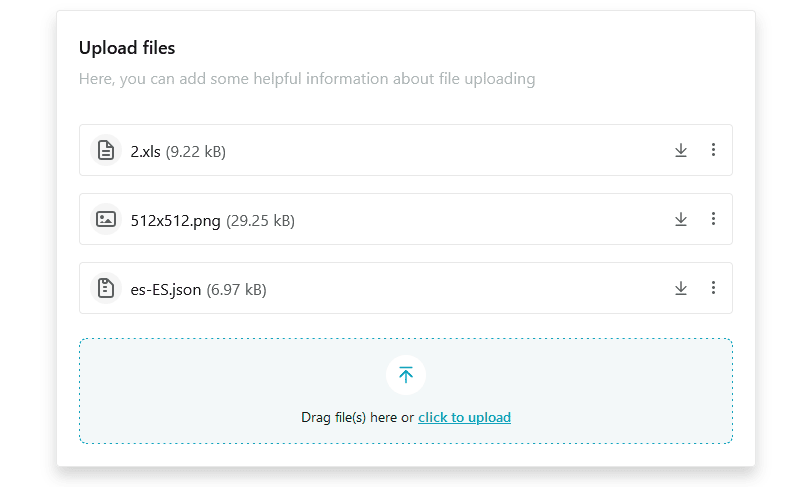Open more options for 512x512.png
Screen dimensions: 795x487
click(713, 218)
